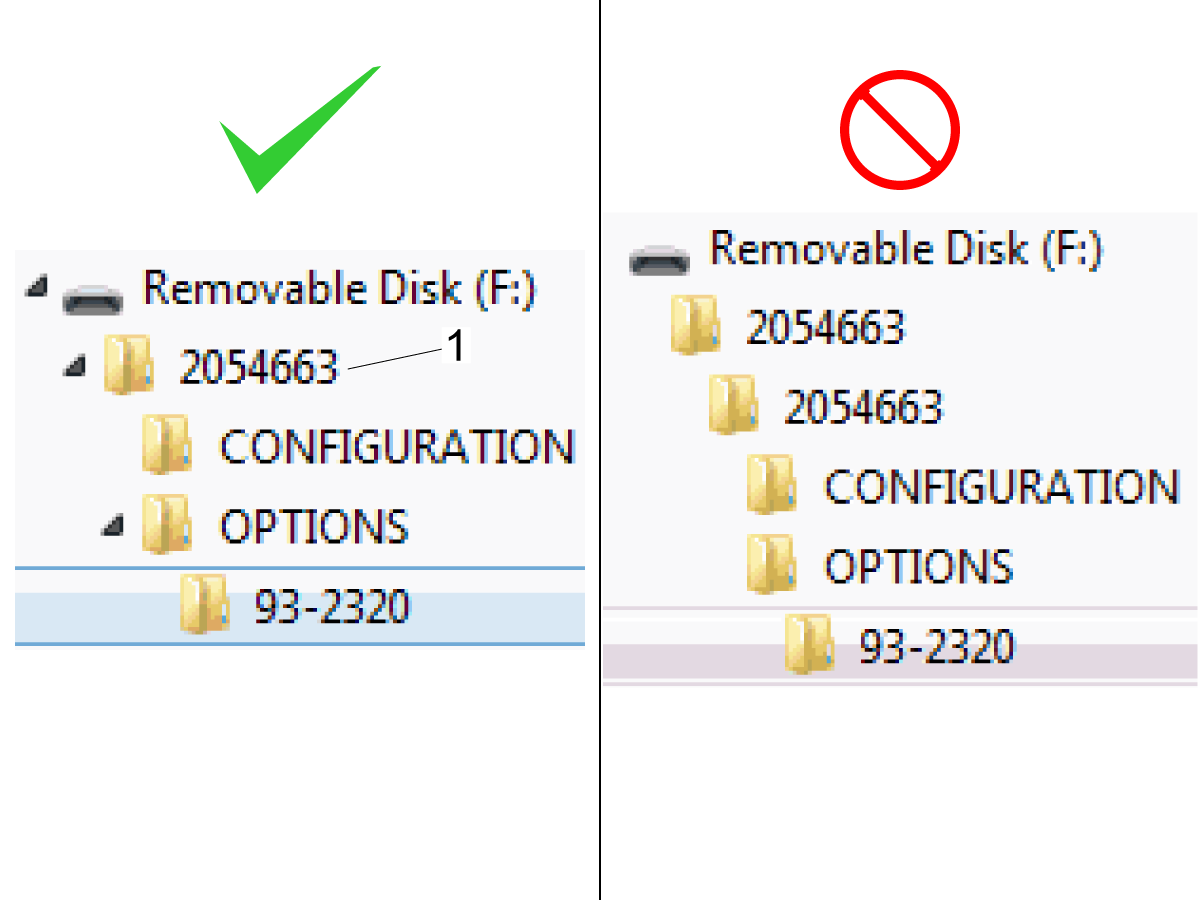The width and height of the screenshot is (1200, 900).
Task: Click the red prohibition sign
Action: pos(900,130)
